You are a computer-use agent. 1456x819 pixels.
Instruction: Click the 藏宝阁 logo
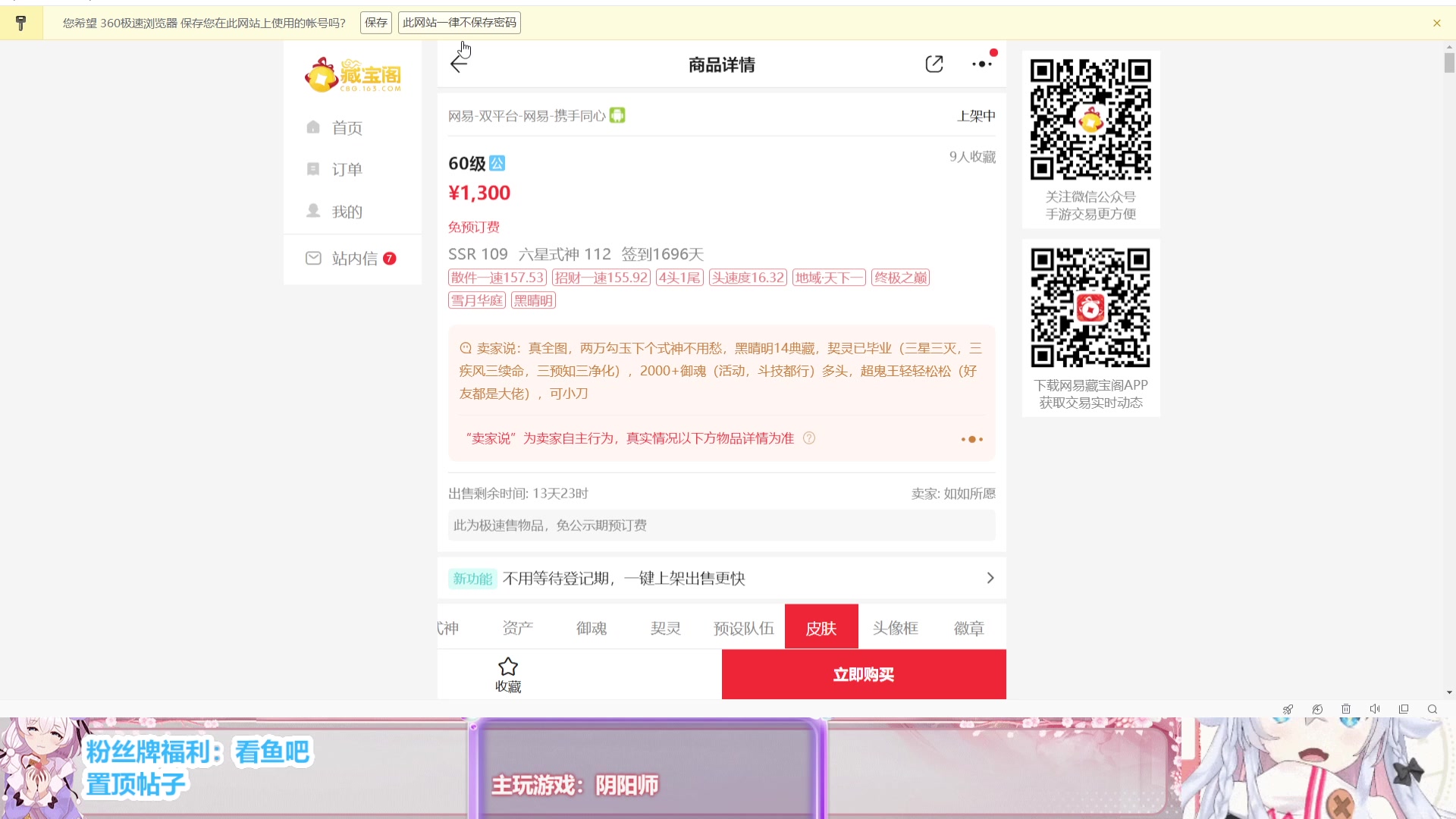[x=353, y=75]
